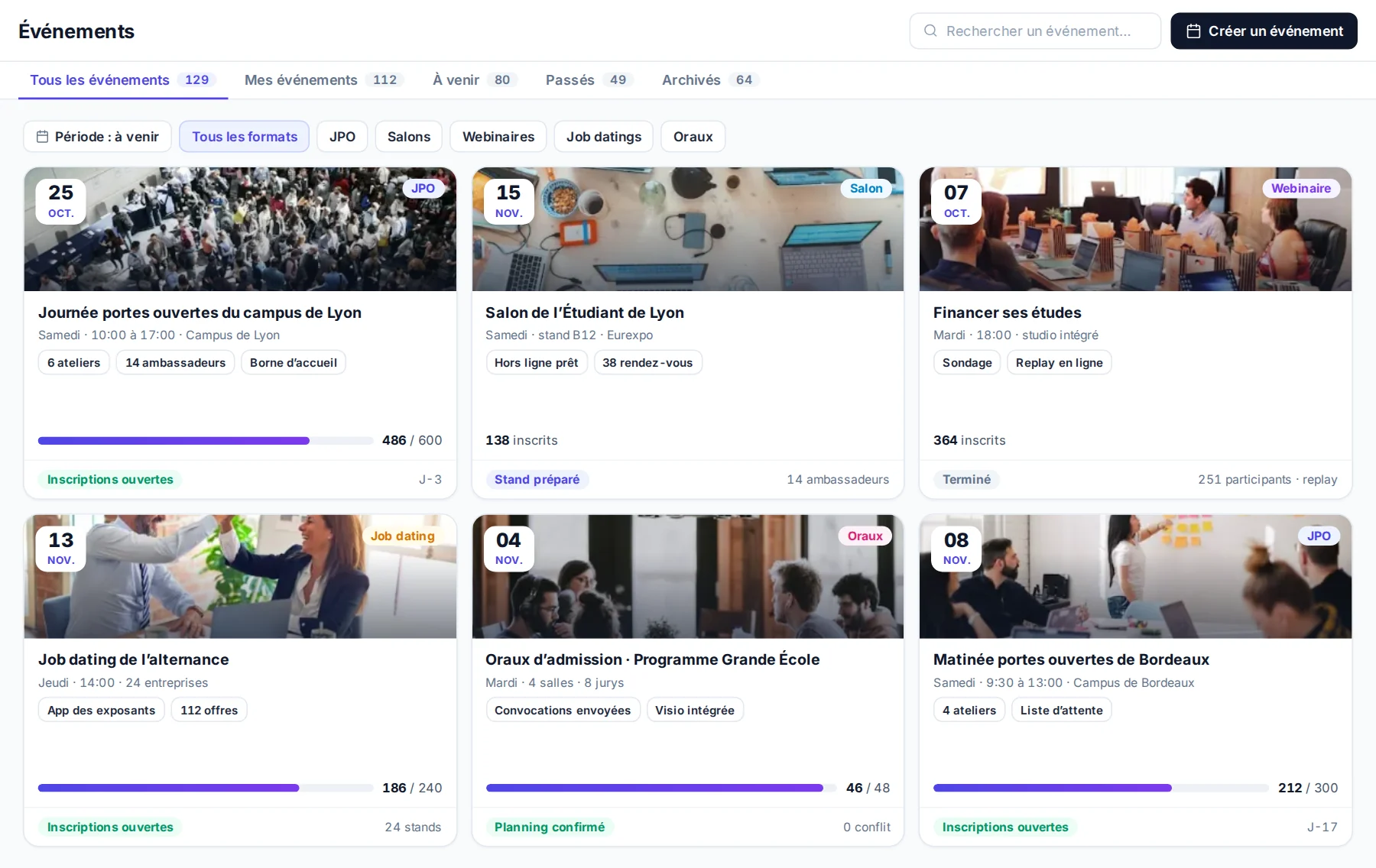This screenshot has height=868, width=1376.
Task: Click Salon badge on Salon de l'Étudiant card
Action: point(866,189)
